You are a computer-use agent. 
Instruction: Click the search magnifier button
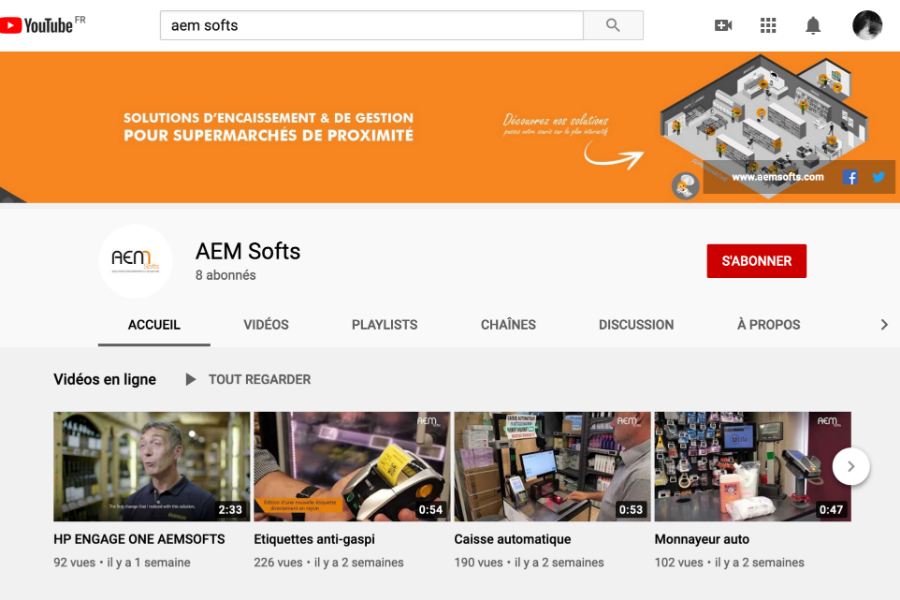613,25
